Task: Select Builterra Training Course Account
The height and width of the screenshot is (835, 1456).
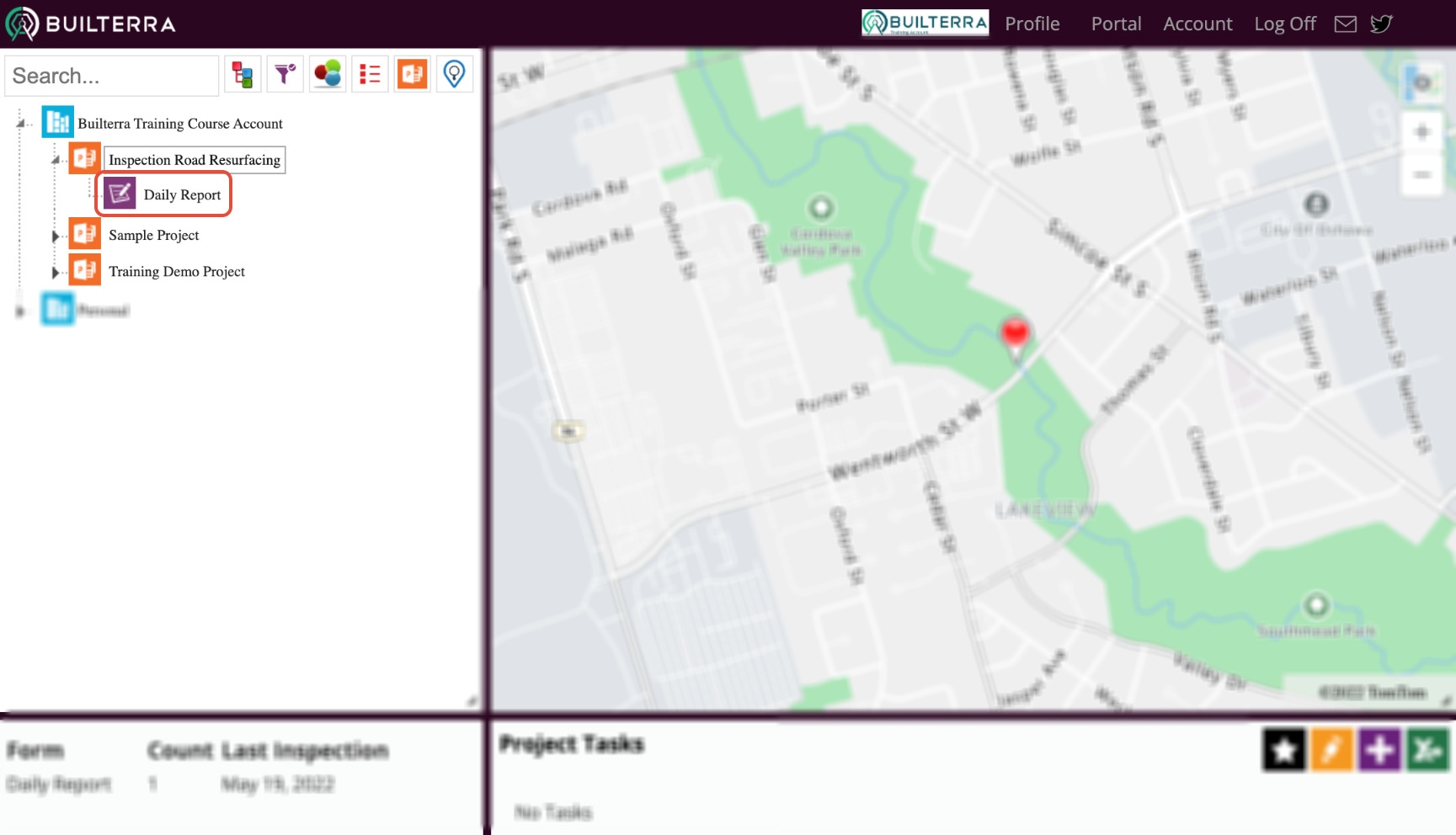Action: coord(180,124)
